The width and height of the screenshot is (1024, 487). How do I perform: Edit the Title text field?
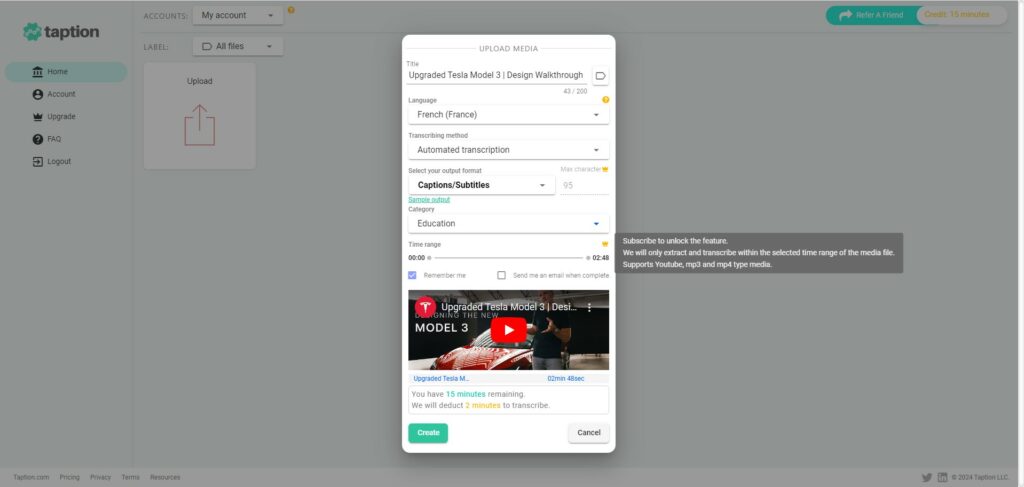(497, 75)
